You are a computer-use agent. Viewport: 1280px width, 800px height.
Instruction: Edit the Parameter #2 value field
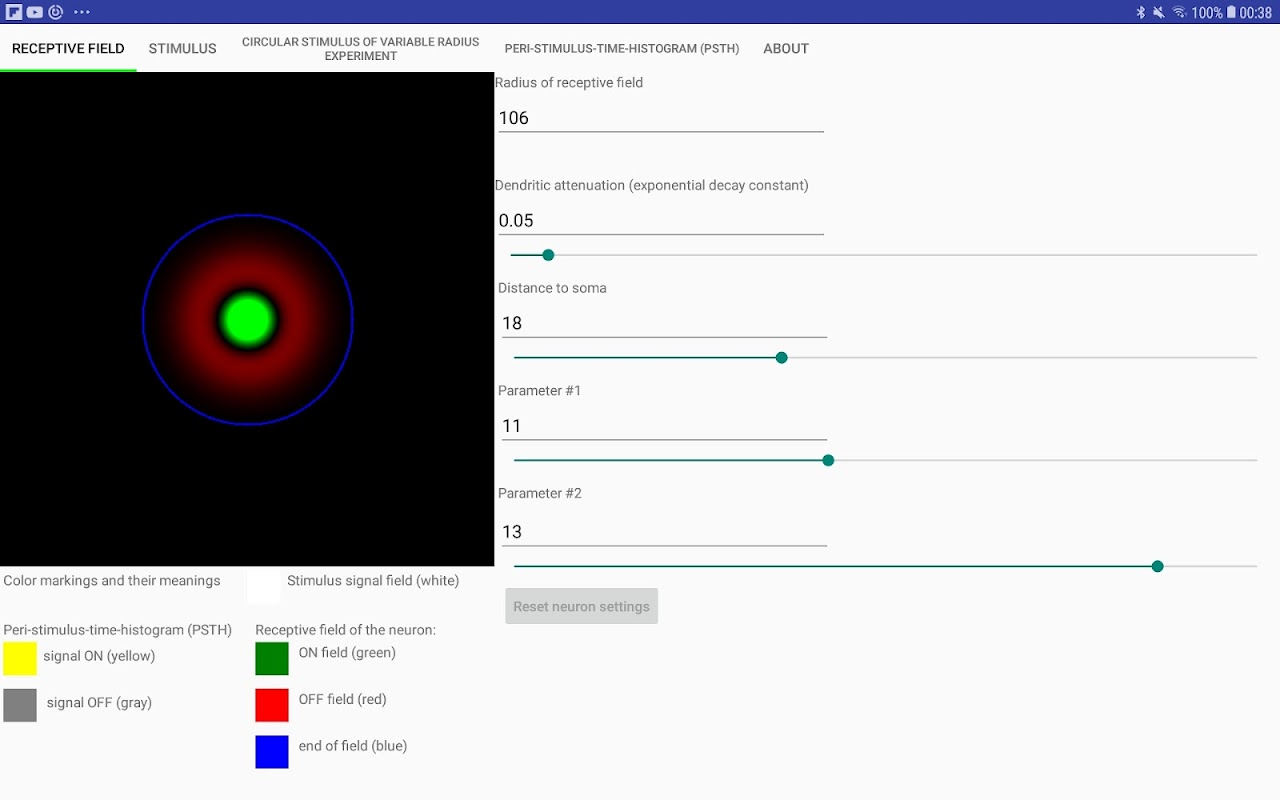coord(664,531)
